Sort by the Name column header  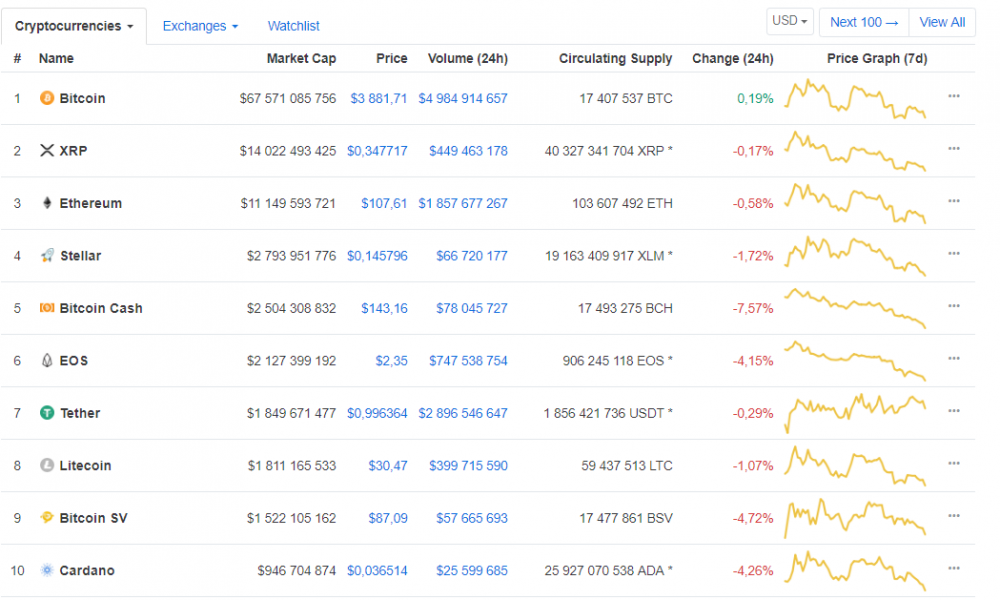pyautogui.click(x=56, y=59)
